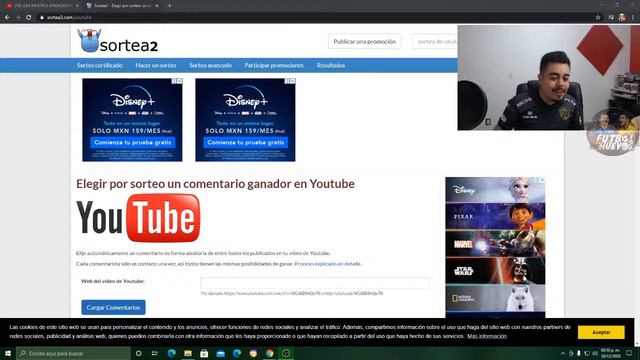The image size is (640, 360).
Task: Open a new browser tab with the plus button
Action: click(x=169, y=6)
